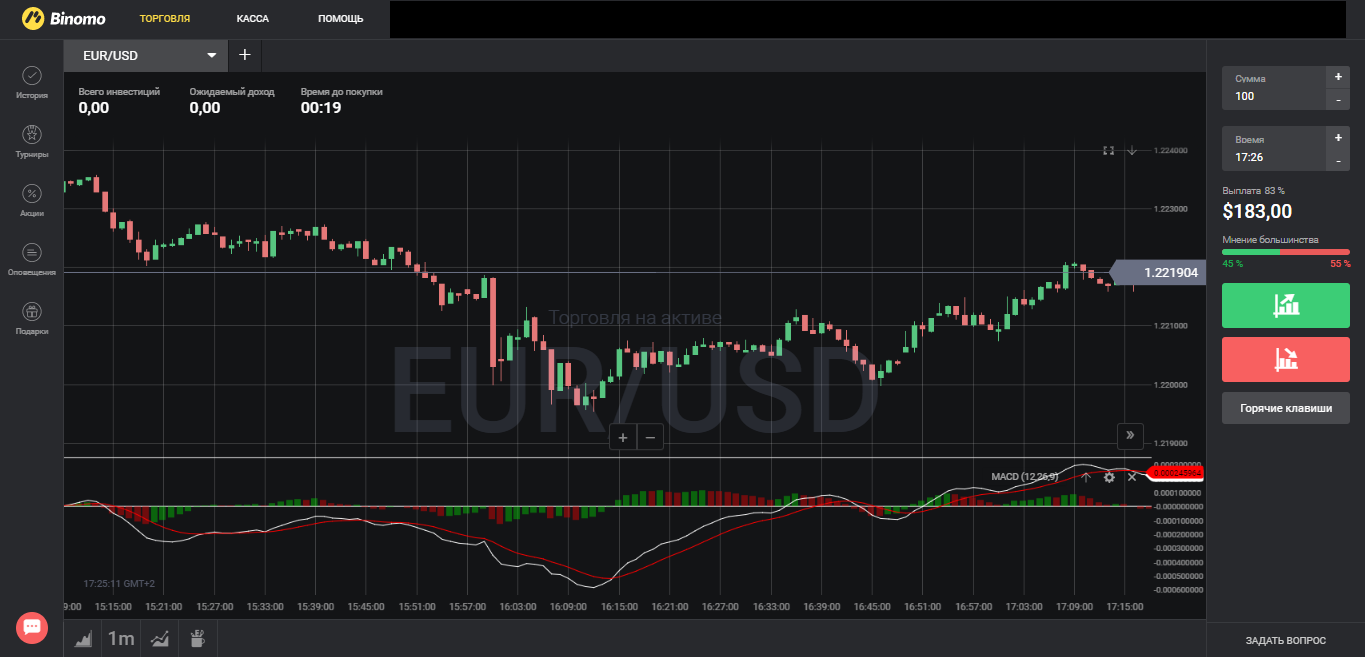Click the 55 % red opinion percentage
This screenshot has height=657, width=1365.
pos(1340,264)
